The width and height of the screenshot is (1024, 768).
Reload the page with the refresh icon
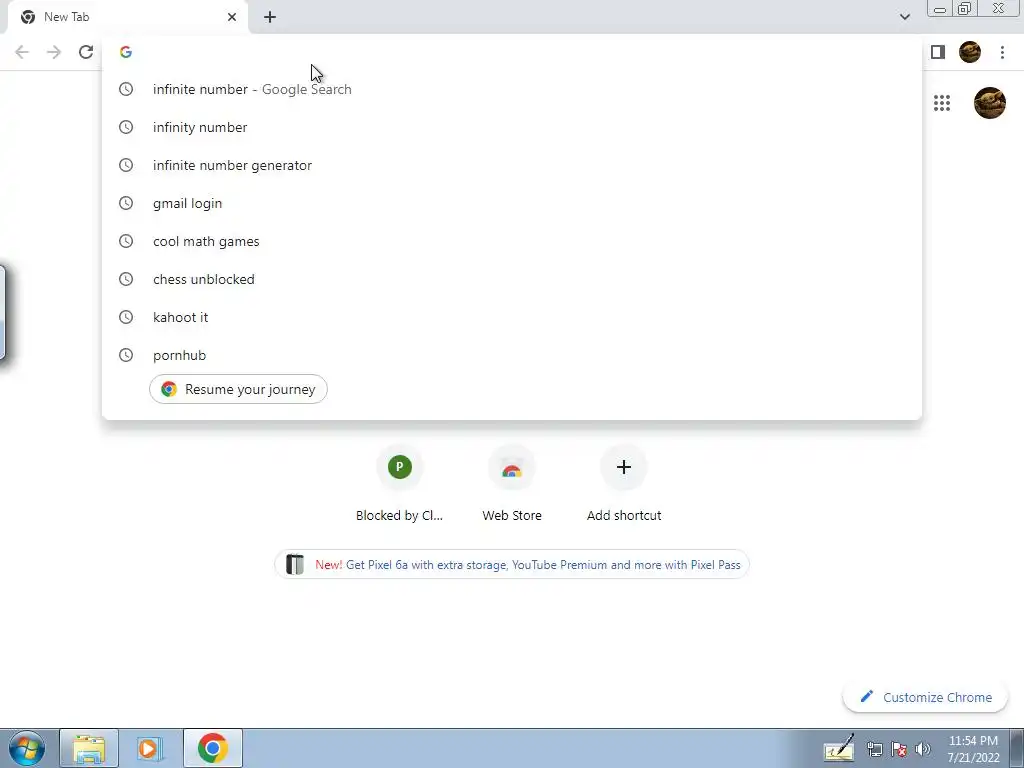[86, 52]
